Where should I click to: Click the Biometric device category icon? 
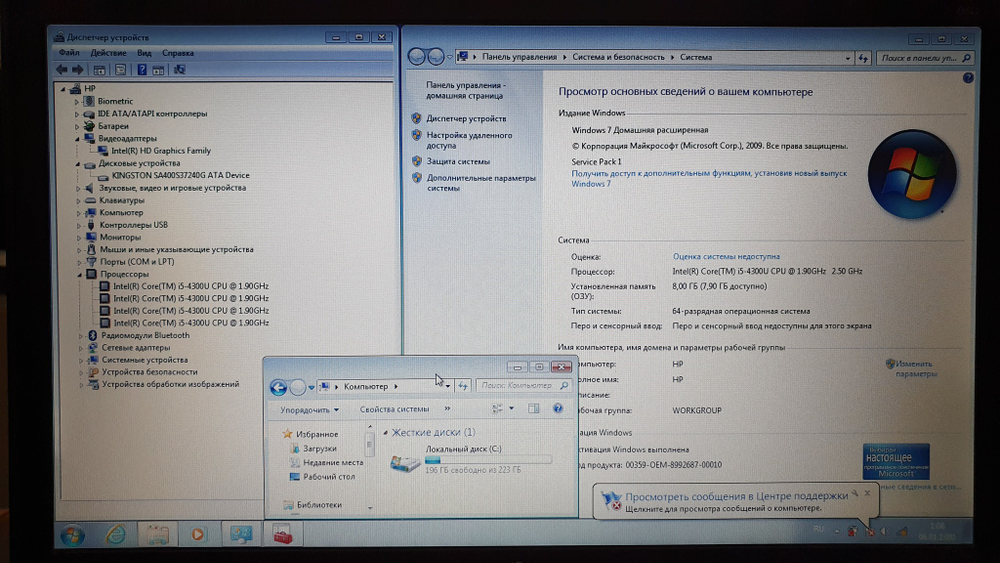click(x=89, y=101)
